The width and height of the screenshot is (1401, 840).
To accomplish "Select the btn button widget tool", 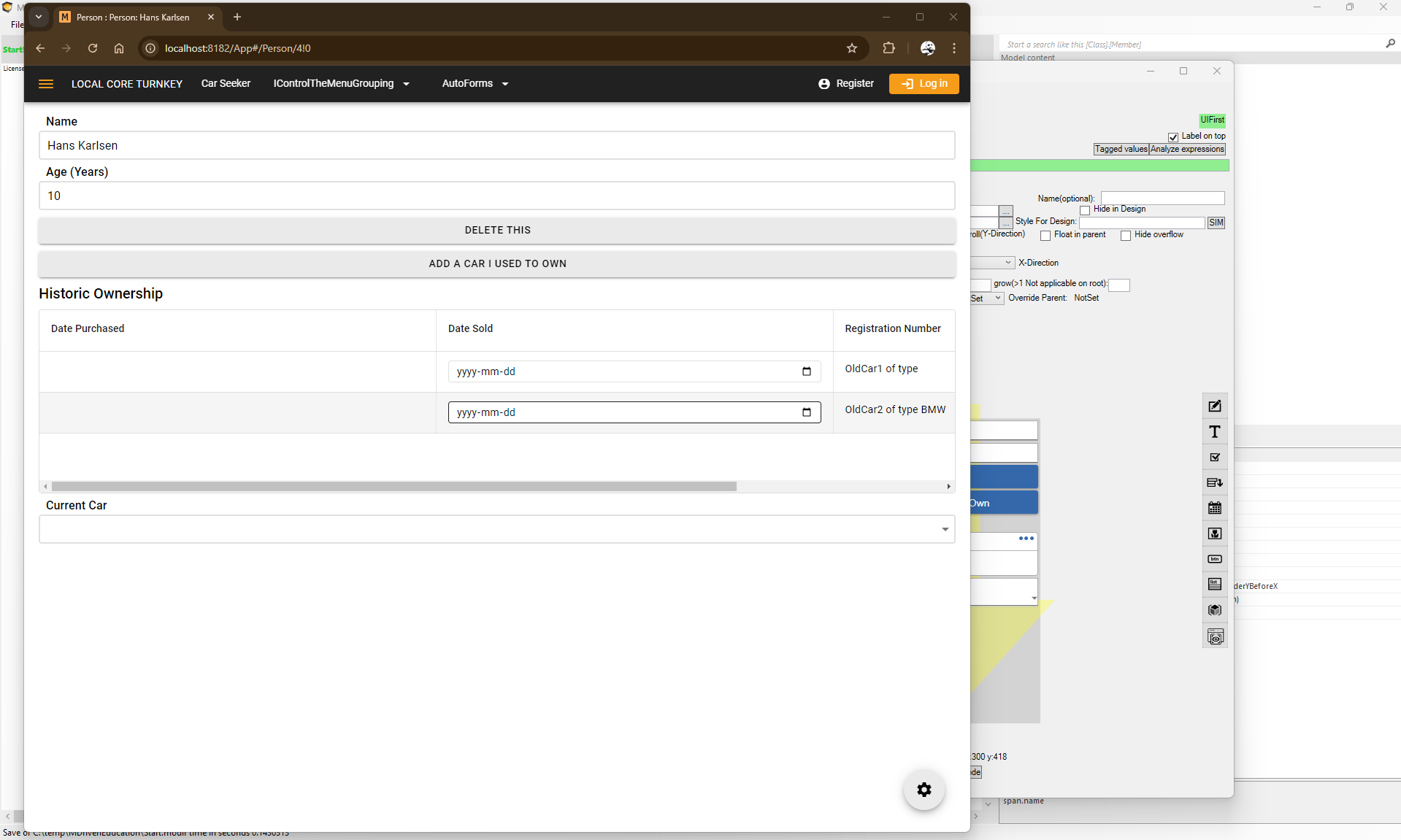I will click(1215, 559).
